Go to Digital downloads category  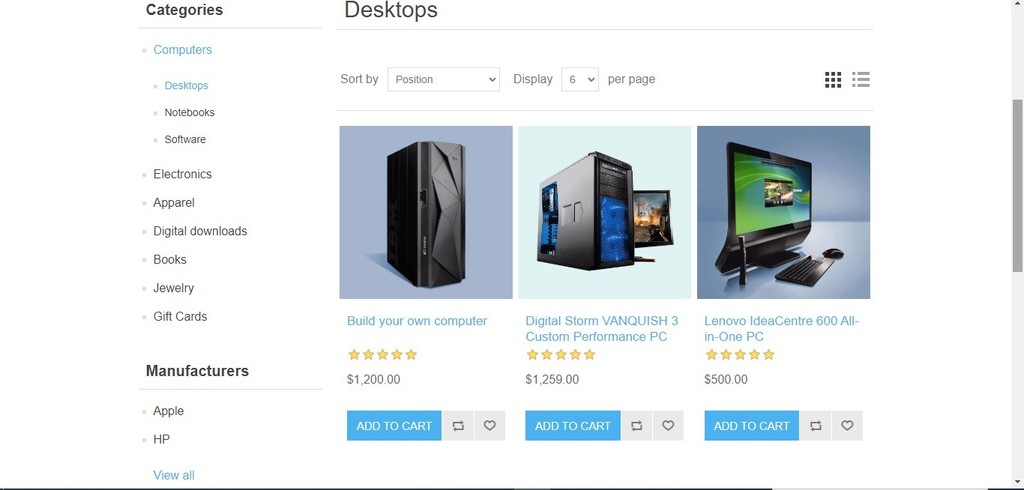pyautogui.click(x=200, y=231)
